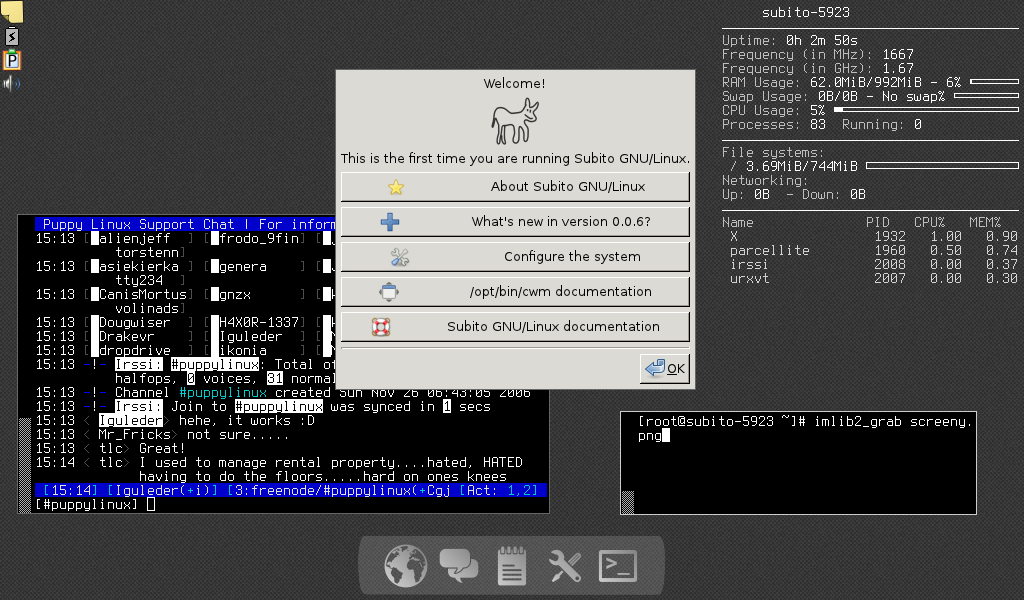Select nick Dougwiser in irssi names list
The image size is (1024, 600).
pyautogui.click(x=135, y=323)
